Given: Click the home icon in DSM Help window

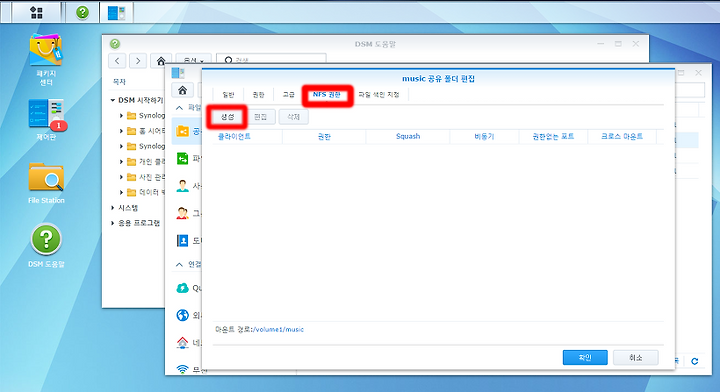Looking at the screenshot, I should click(x=161, y=61).
